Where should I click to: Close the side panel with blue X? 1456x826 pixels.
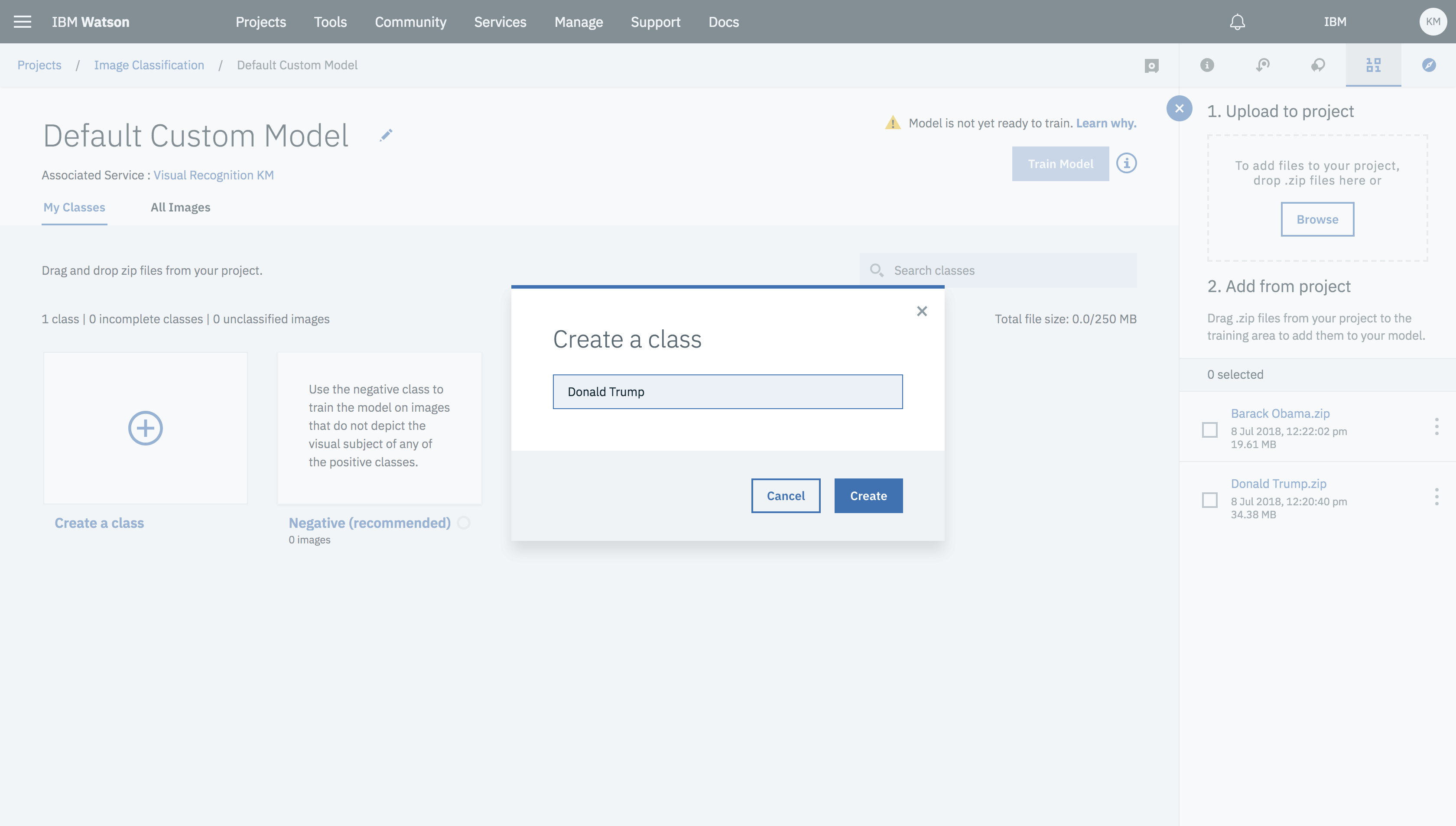(1179, 108)
